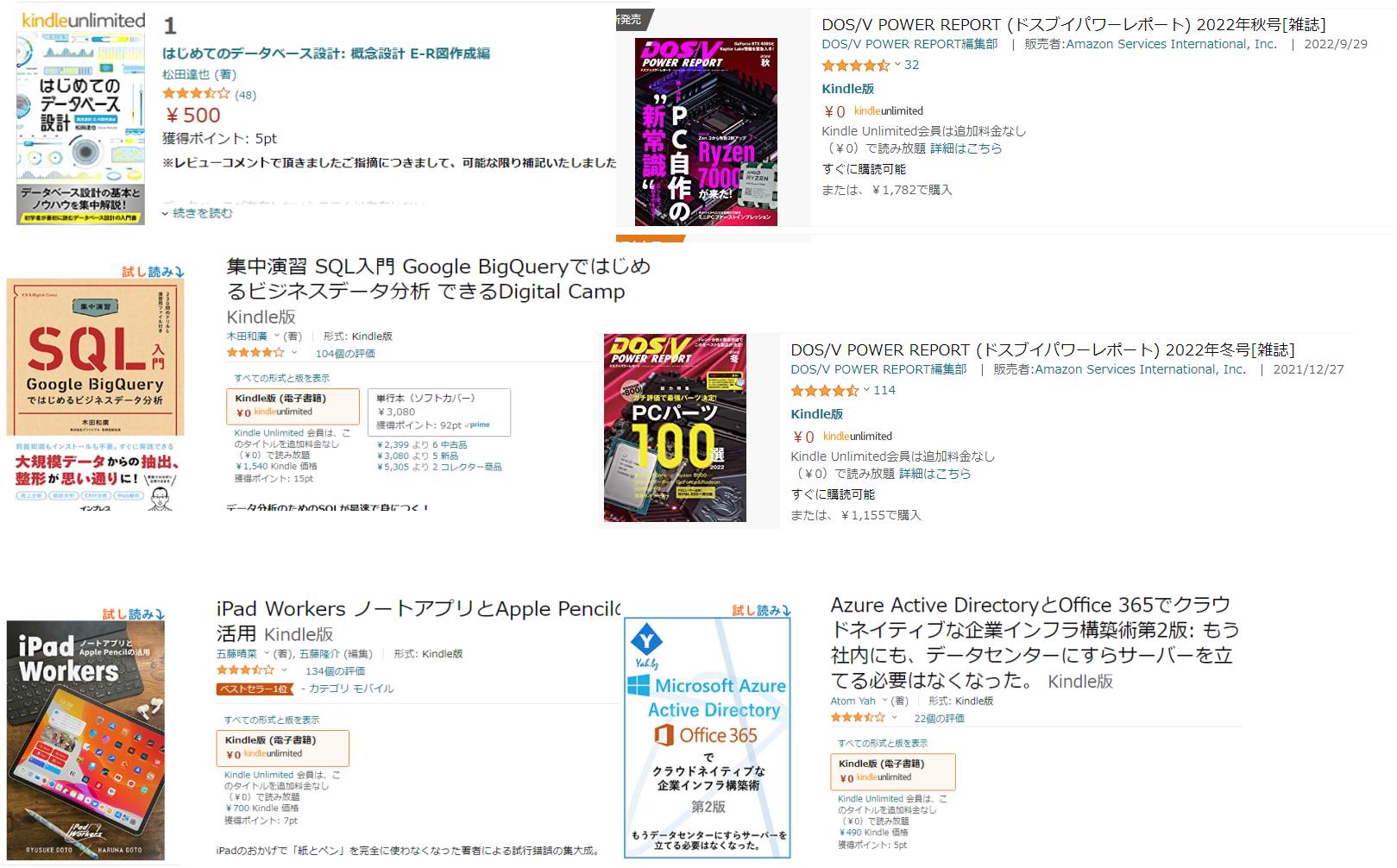Select 単行本 (ソフトカバー) format for SQL入門
Image resolution: width=1397 pixels, height=868 pixels.
point(439,411)
